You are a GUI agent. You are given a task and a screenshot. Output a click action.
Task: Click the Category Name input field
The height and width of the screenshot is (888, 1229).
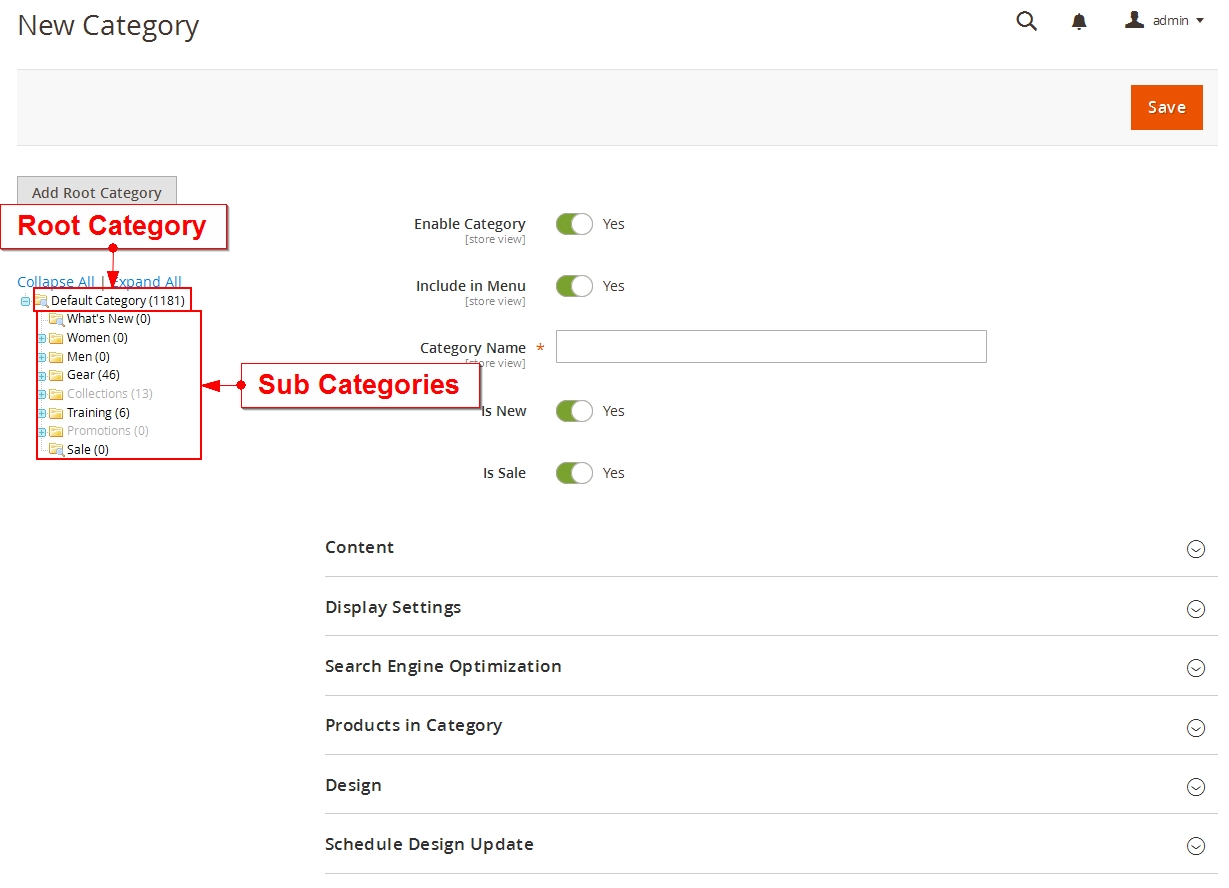[x=770, y=346]
